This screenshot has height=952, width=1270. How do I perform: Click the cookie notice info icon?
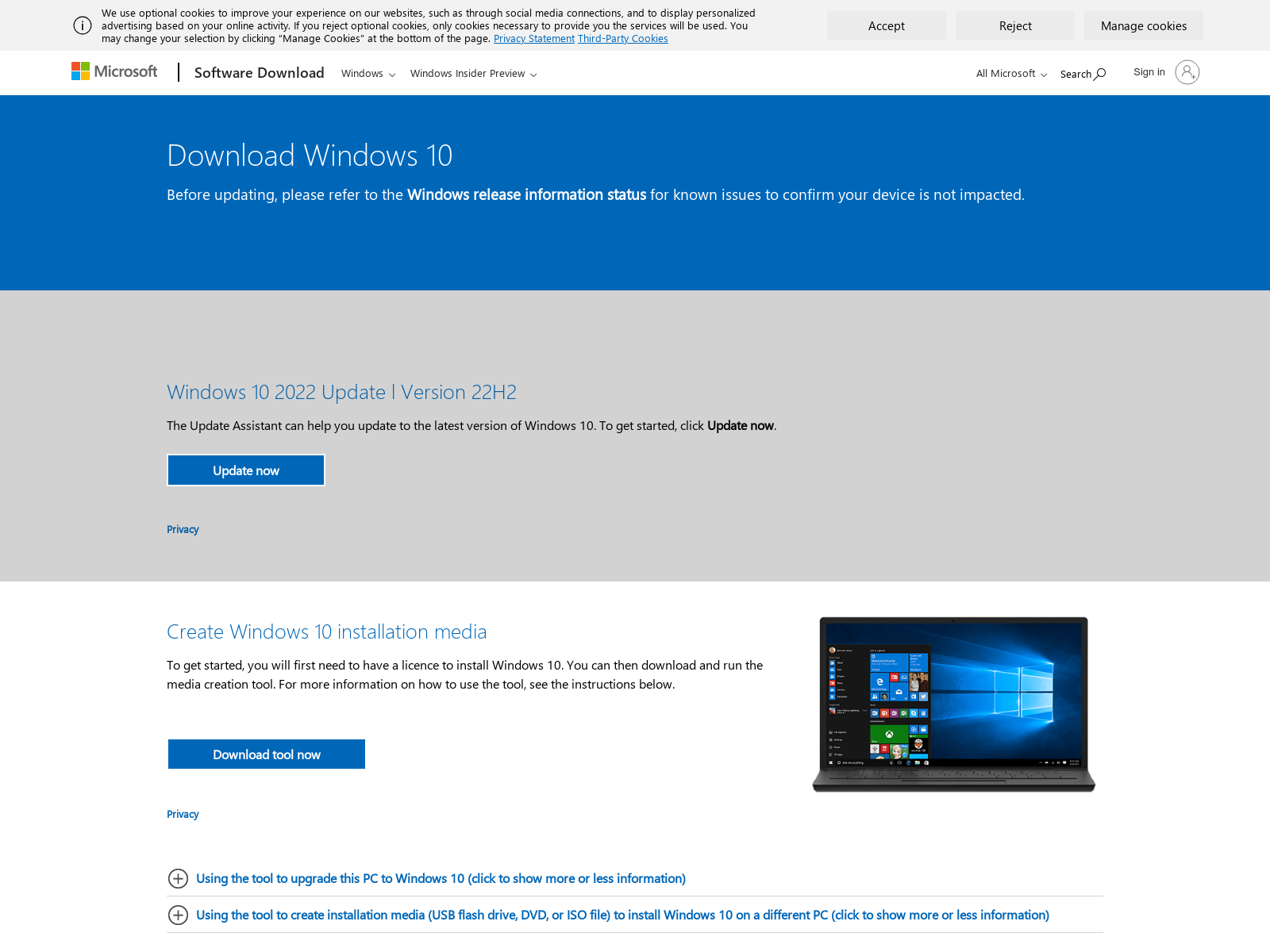point(83,25)
